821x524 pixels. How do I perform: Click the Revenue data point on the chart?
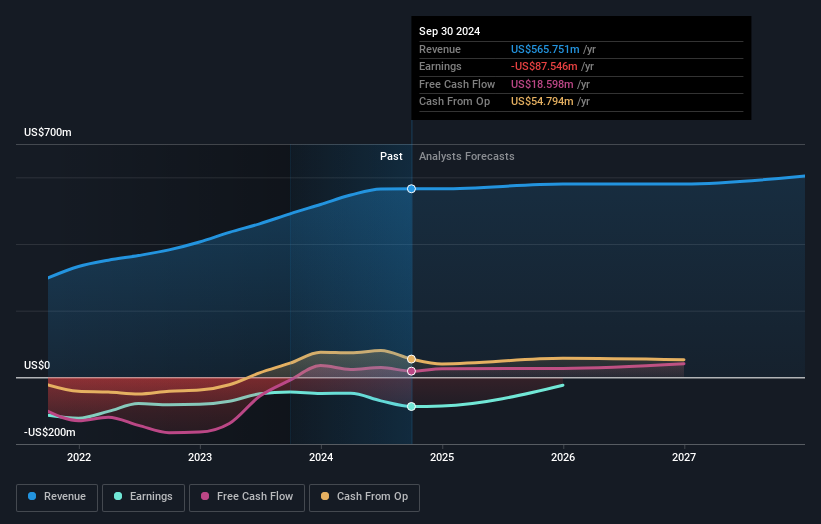pyautogui.click(x=412, y=188)
